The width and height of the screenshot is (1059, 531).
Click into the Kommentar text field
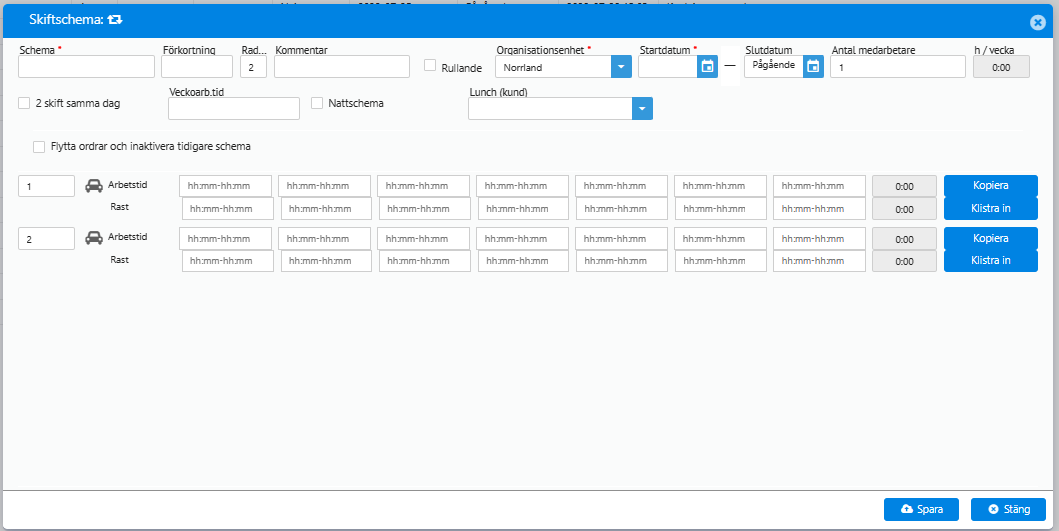click(342, 67)
